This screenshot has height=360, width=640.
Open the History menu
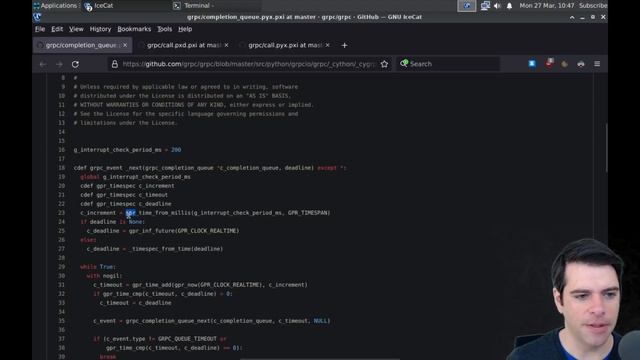coord(100,29)
